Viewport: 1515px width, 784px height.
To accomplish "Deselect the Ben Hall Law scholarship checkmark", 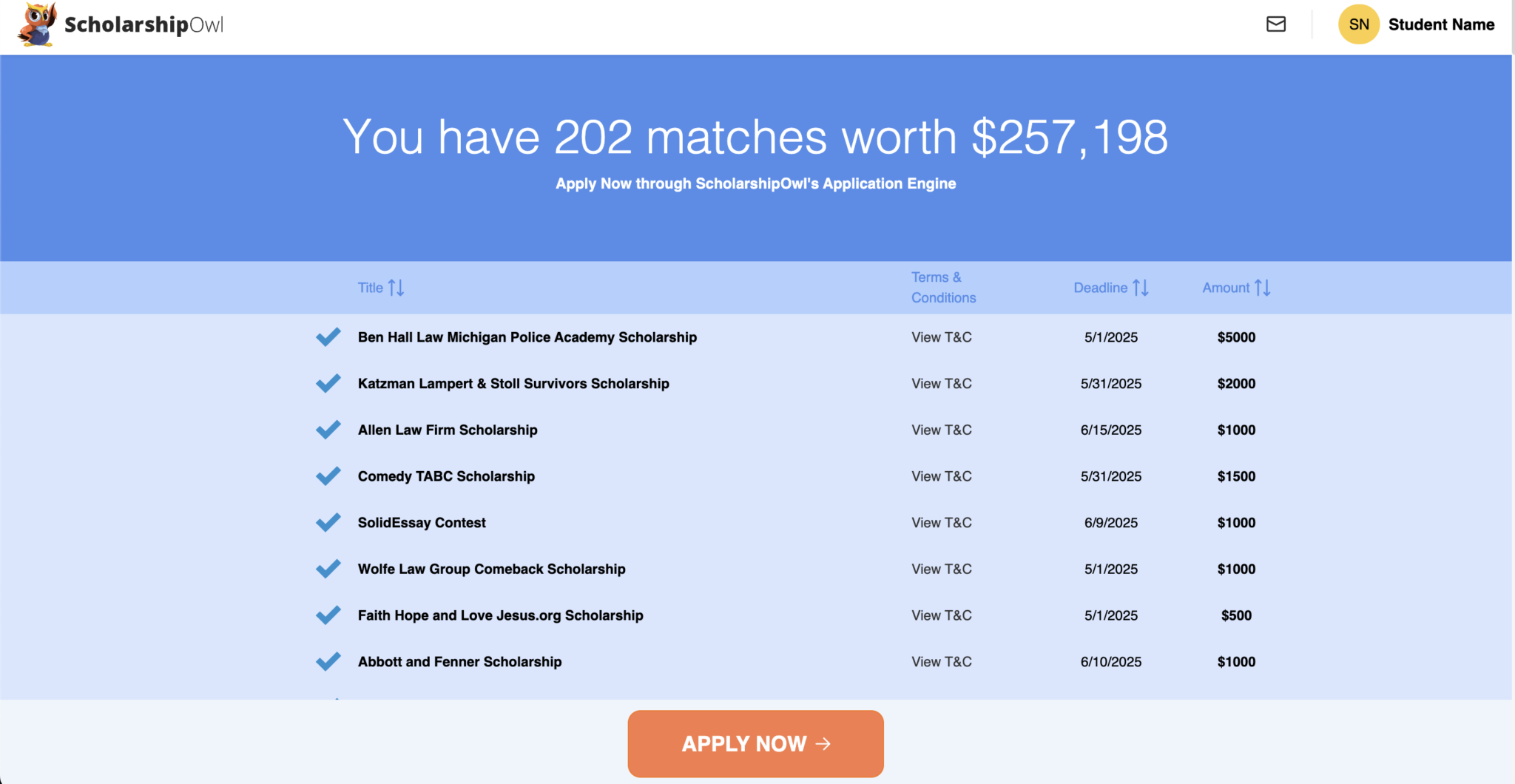I will click(x=328, y=337).
